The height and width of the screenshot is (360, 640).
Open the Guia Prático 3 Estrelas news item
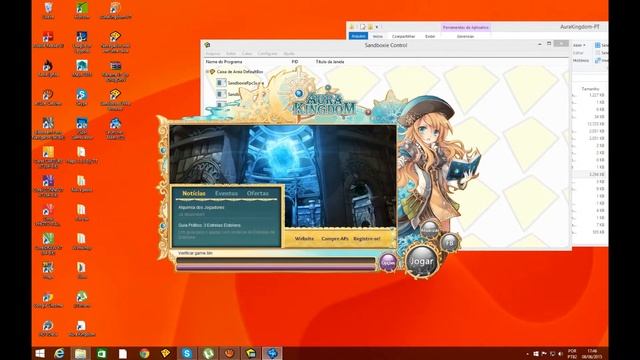click(x=209, y=225)
